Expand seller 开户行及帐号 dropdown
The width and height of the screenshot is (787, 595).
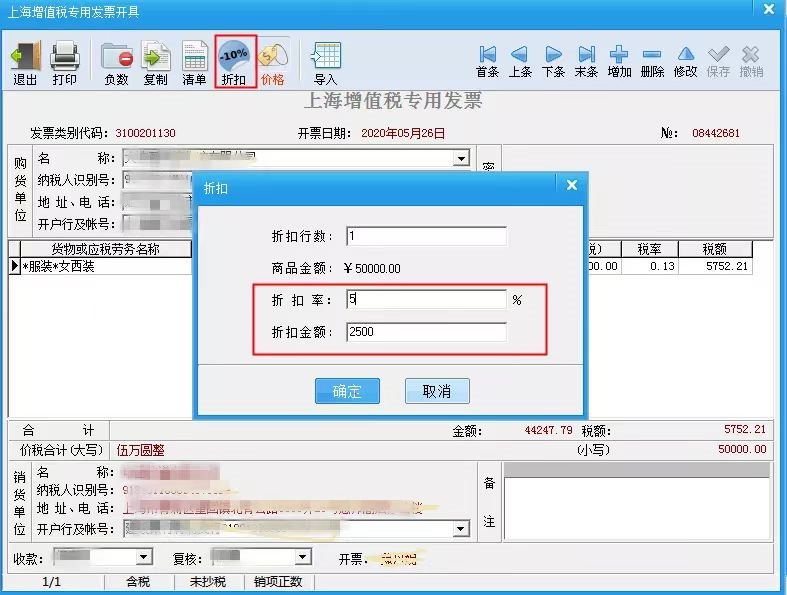461,528
